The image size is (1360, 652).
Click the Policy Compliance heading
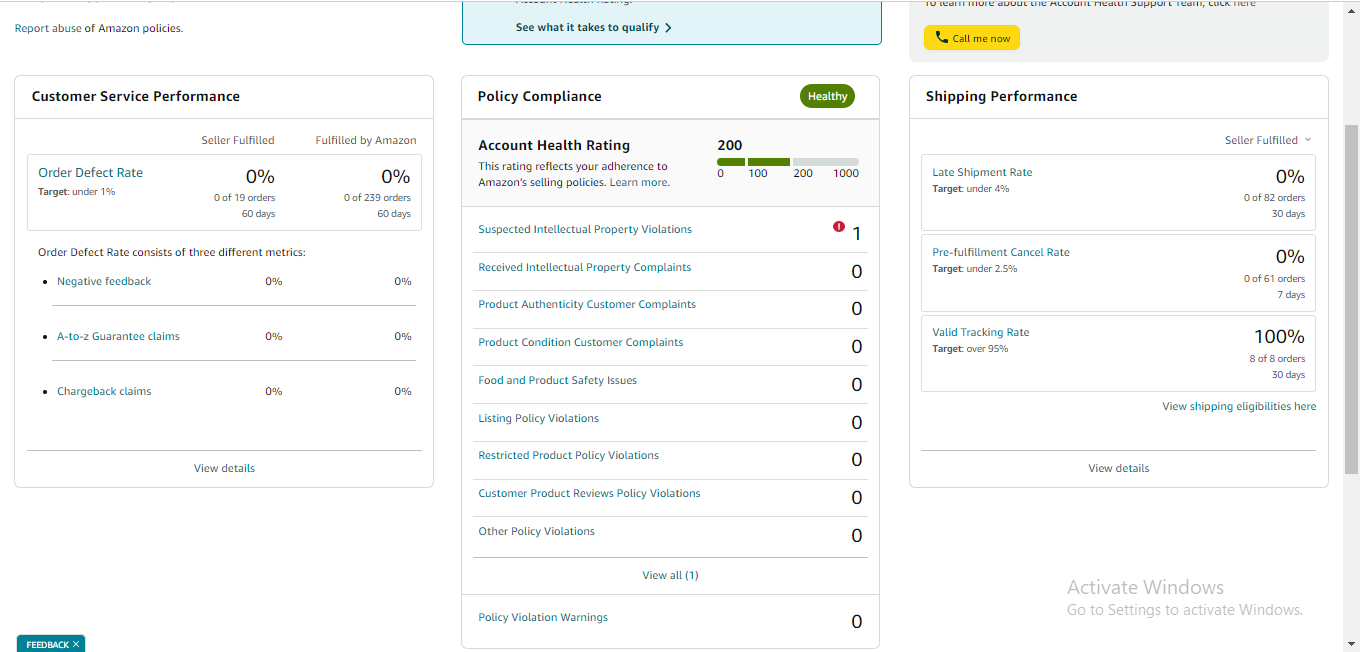(x=539, y=96)
